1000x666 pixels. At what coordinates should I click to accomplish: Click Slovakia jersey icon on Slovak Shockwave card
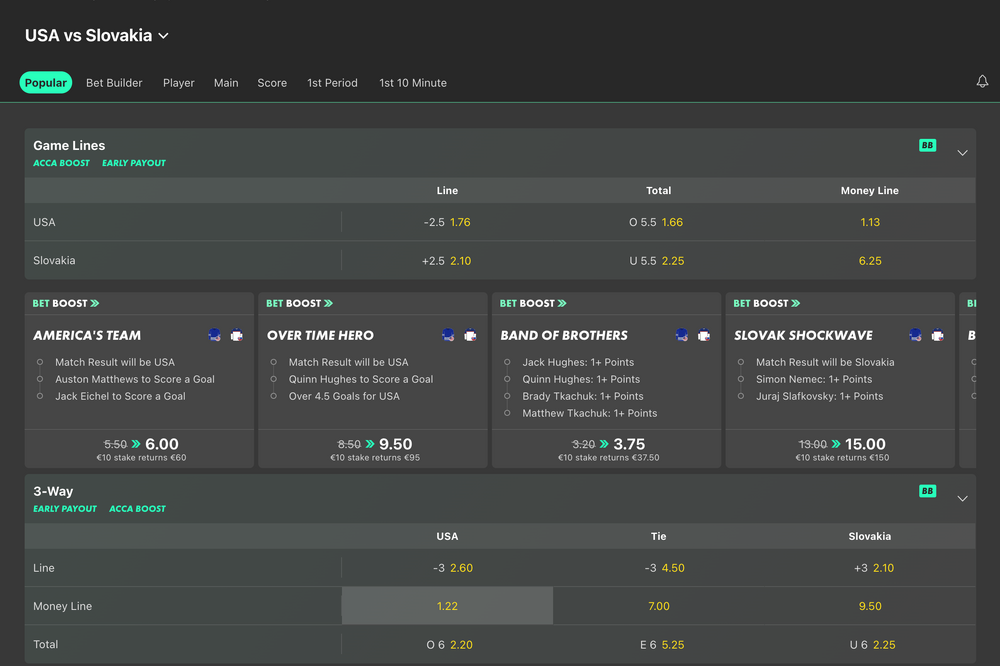point(938,335)
